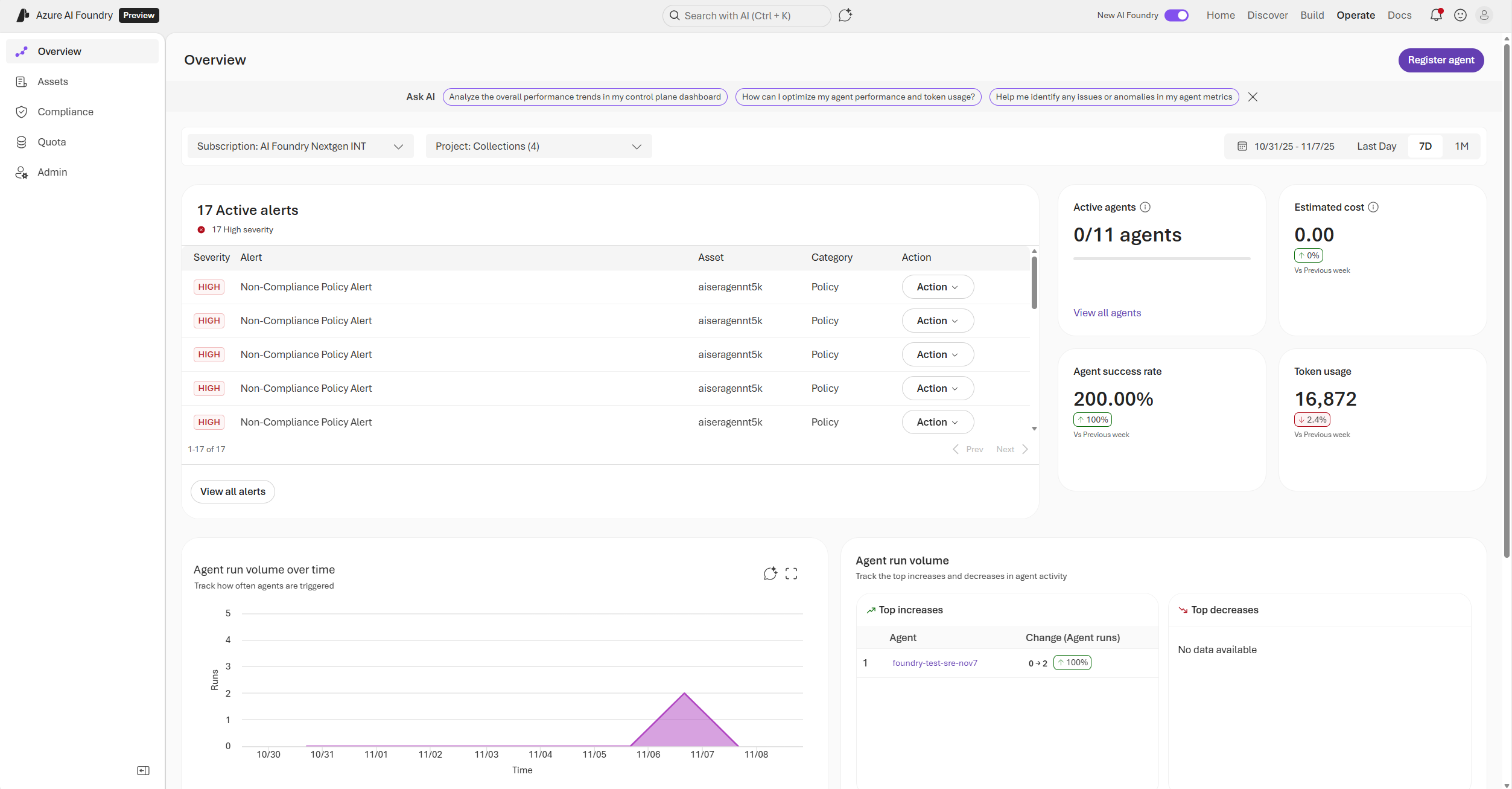
Task: Select the Last Day time range
Action: click(1376, 146)
